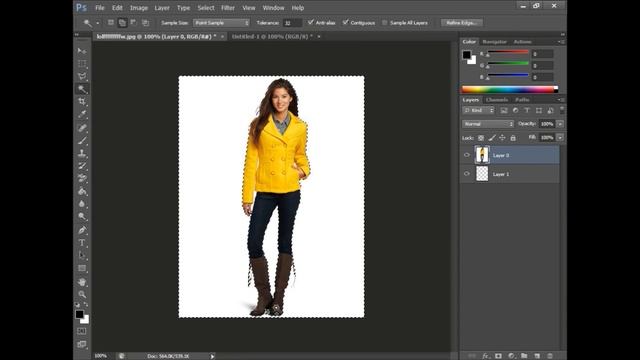Choose Intersect with selection mode
The height and width of the screenshot is (360, 640).
coord(145,22)
